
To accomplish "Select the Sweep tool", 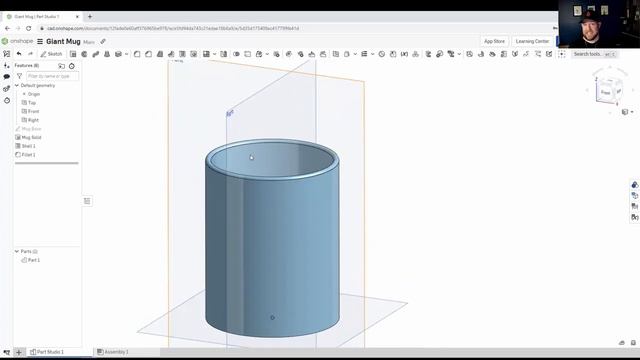I will (96, 54).
